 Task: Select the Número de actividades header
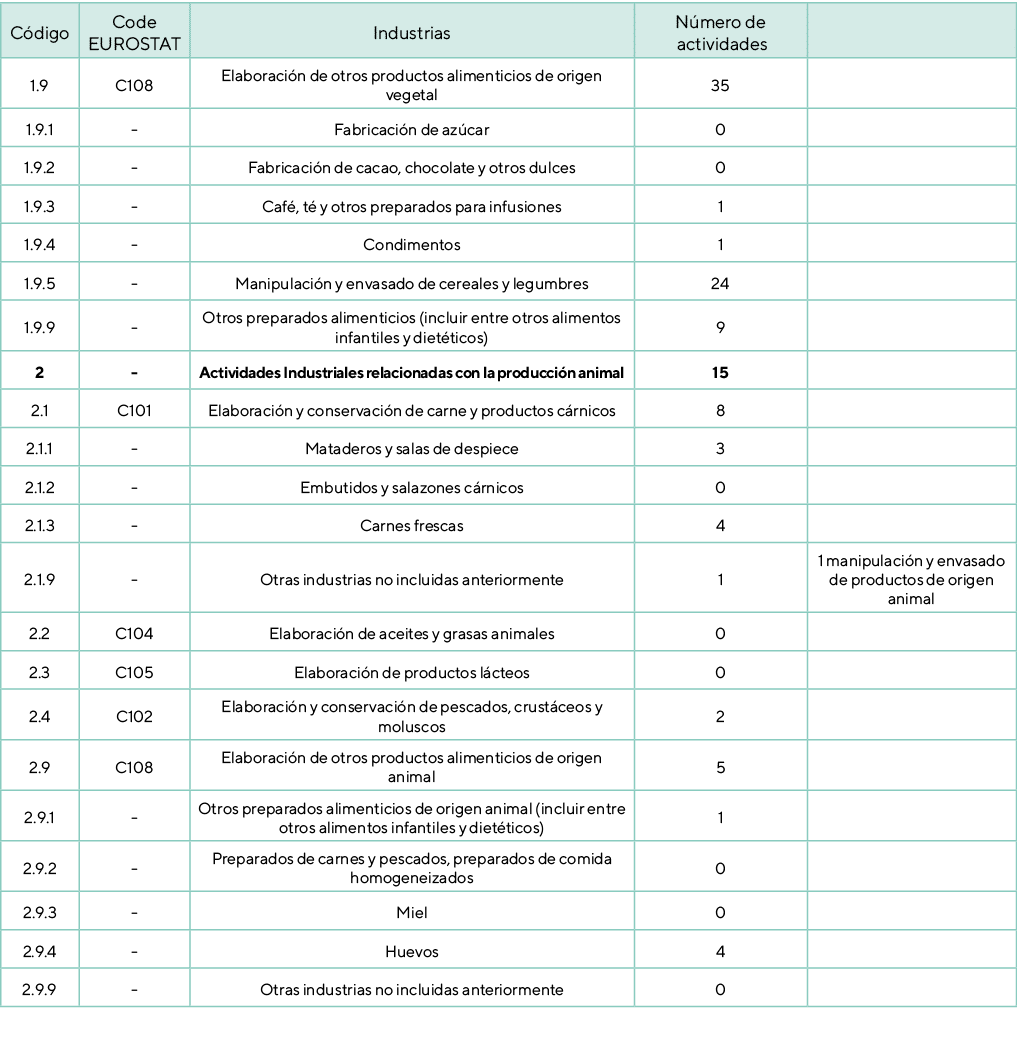719,33
